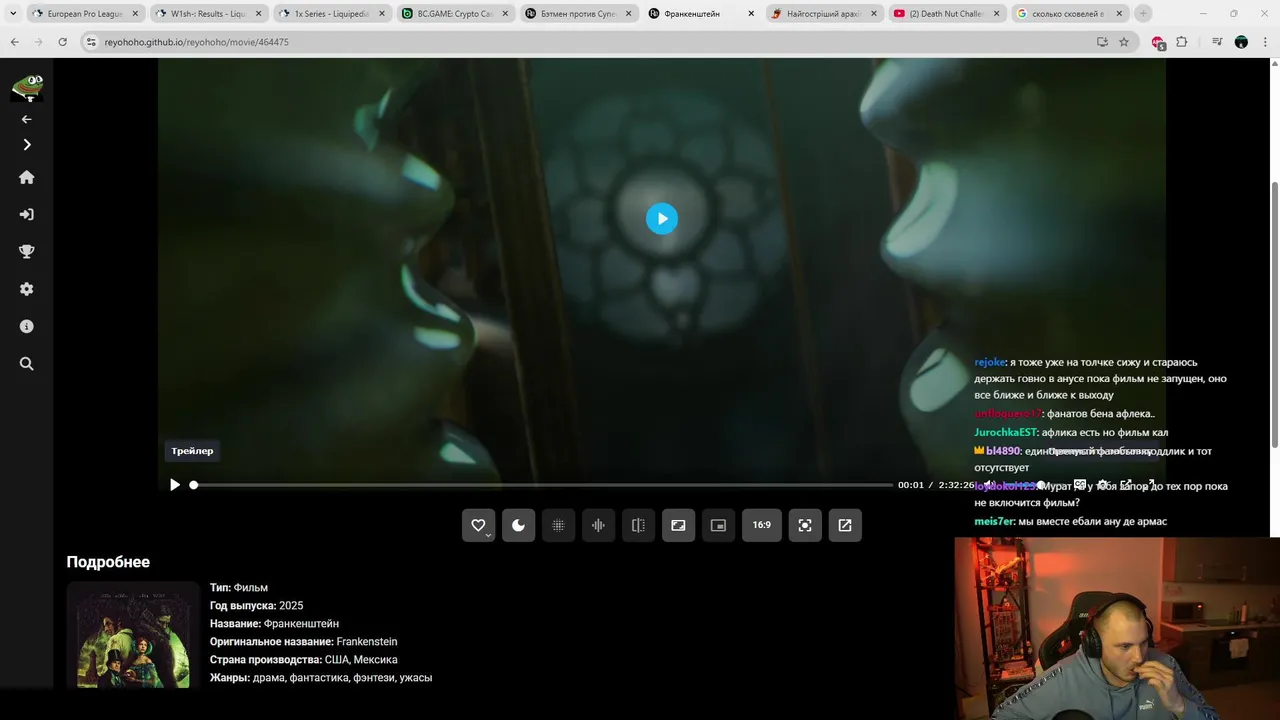Open sidebar settings gear
1280x720 pixels.
27,289
